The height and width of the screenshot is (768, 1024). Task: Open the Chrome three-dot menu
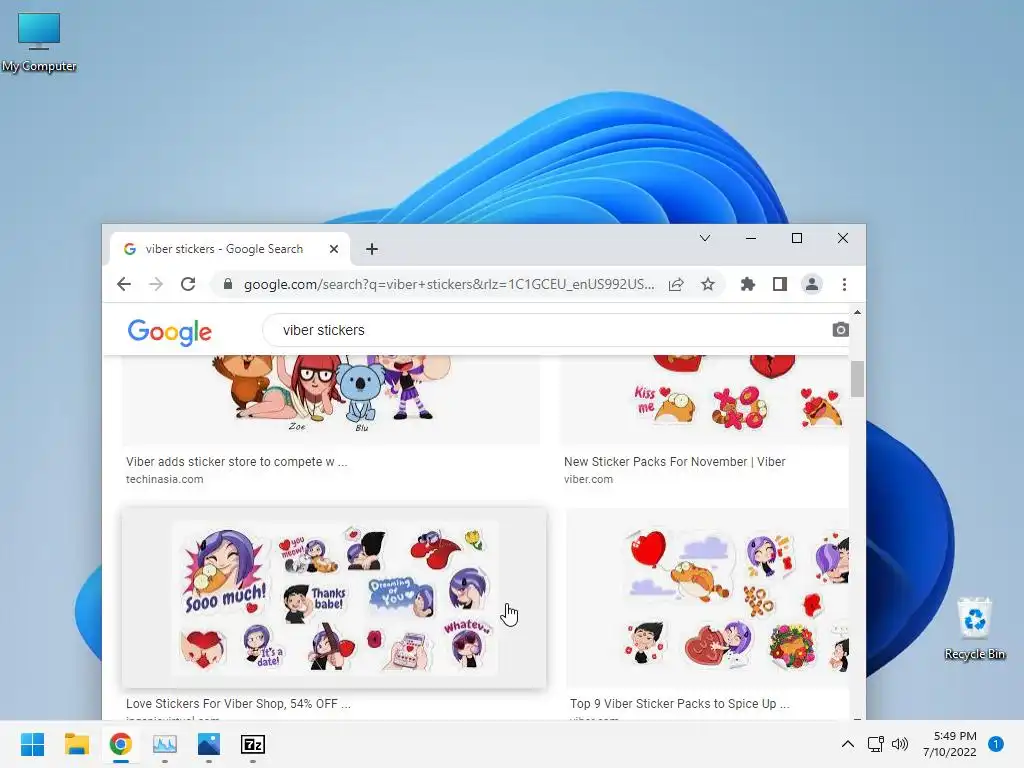click(x=844, y=284)
